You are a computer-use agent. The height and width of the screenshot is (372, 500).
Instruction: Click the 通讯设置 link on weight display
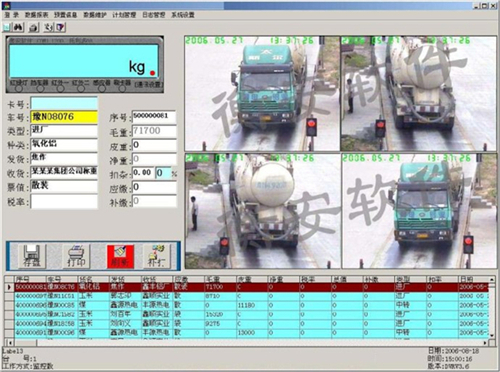(149, 85)
